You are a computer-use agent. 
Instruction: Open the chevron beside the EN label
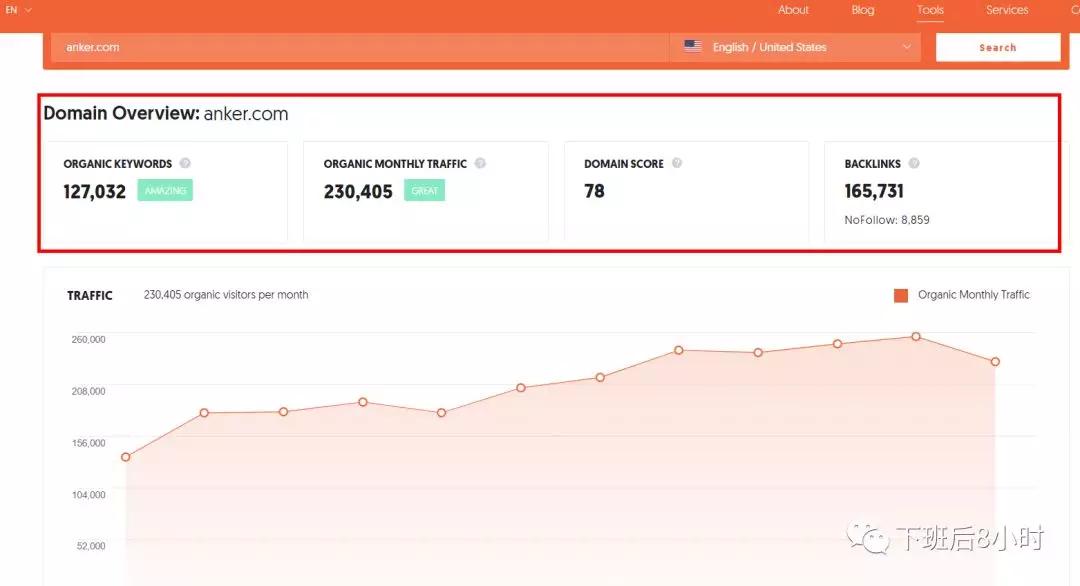(26, 9)
